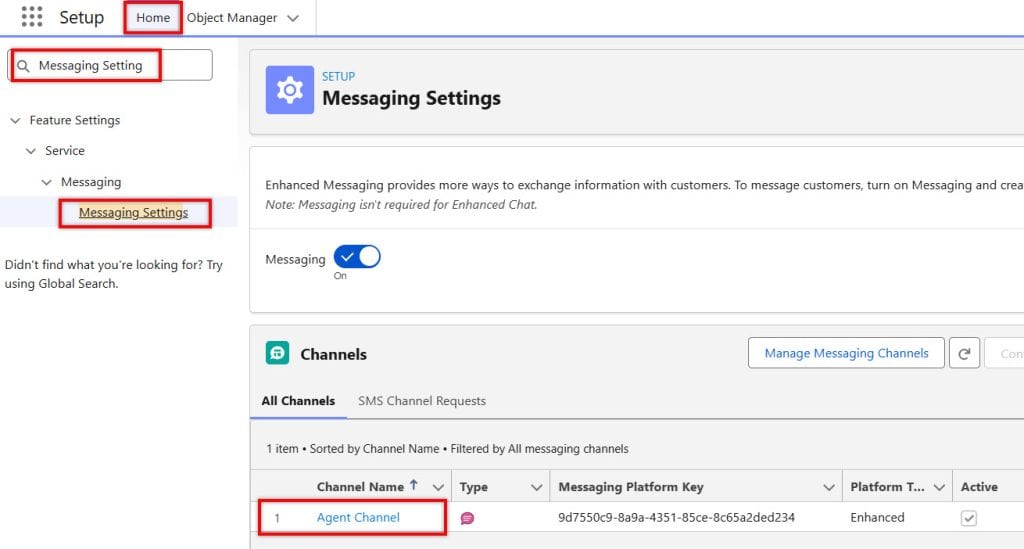The width and height of the screenshot is (1024, 549).
Task: Open the Platform Type column menu
Action: click(939, 487)
